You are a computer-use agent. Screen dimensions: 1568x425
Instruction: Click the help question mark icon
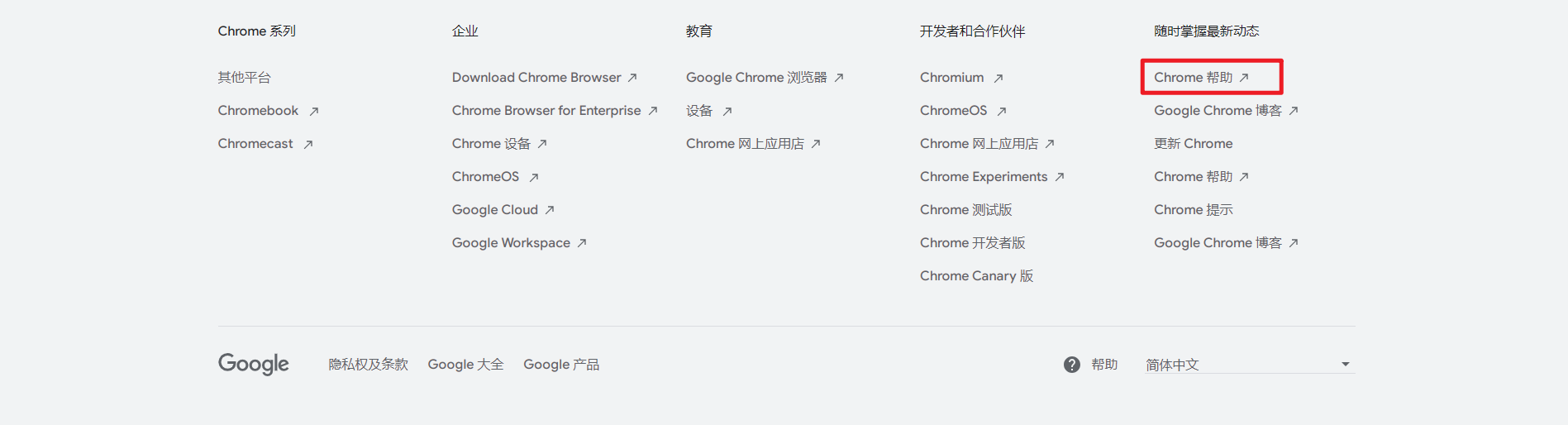click(x=1071, y=365)
